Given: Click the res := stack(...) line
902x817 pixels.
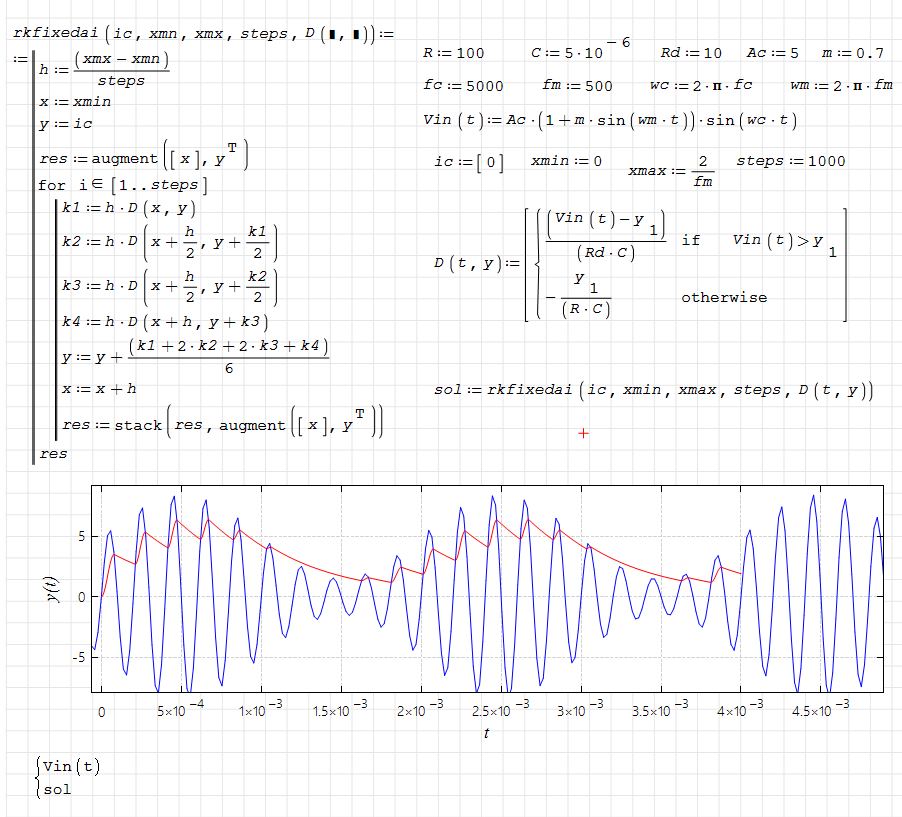Looking at the screenshot, I should 221,425.
